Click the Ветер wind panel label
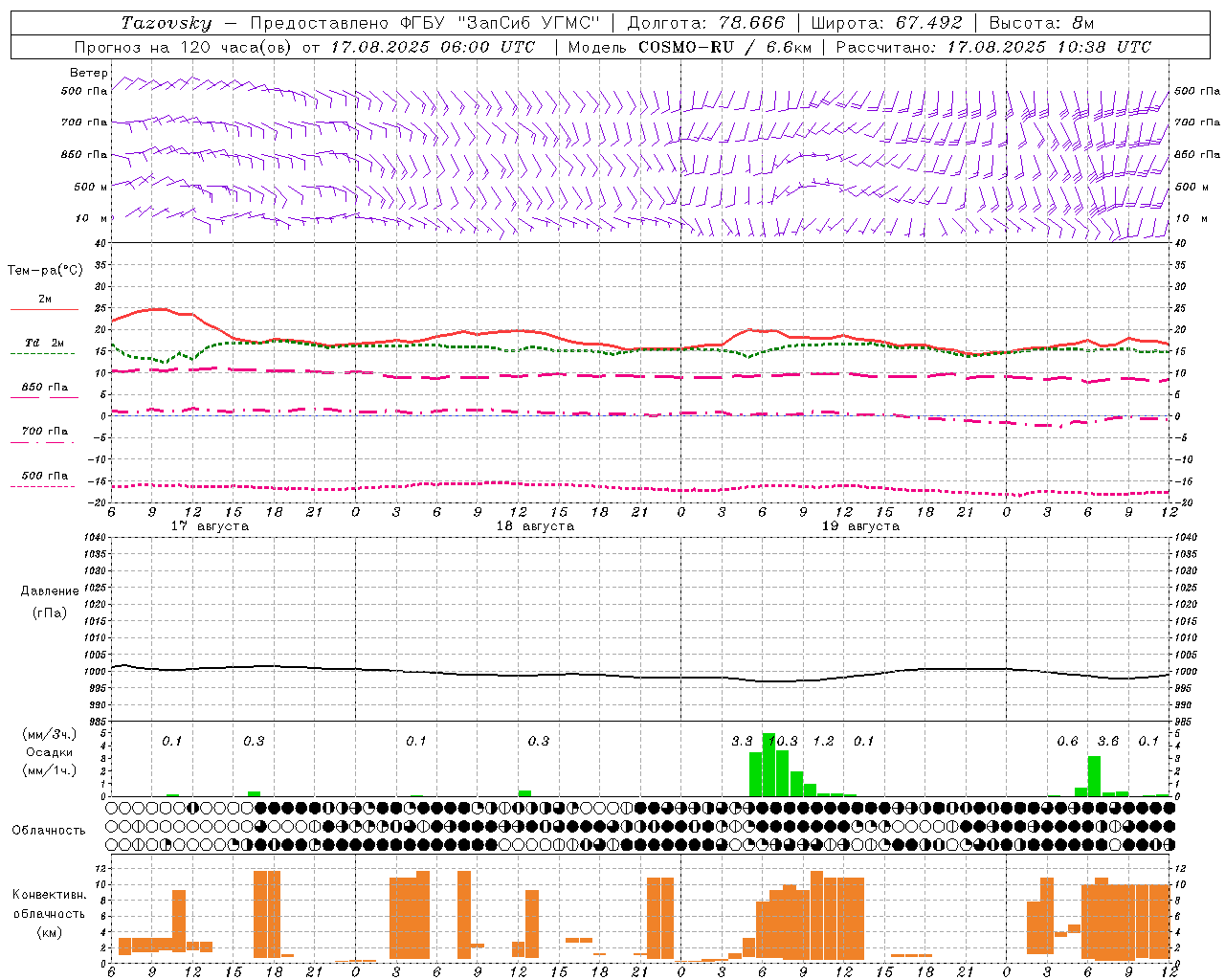1225x980 pixels. click(x=88, y=73)
